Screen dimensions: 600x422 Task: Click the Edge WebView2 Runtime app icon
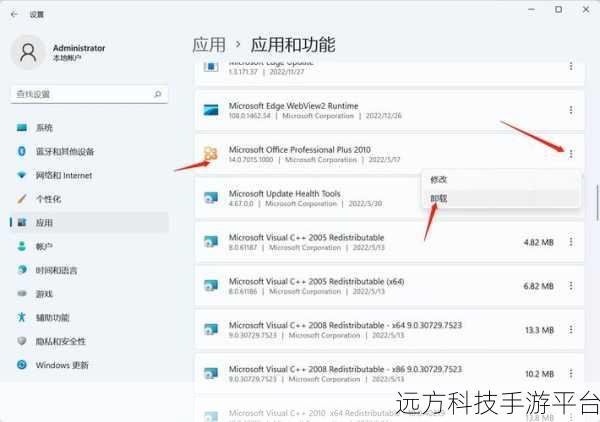pyautogui.click(x=211, y=110)
